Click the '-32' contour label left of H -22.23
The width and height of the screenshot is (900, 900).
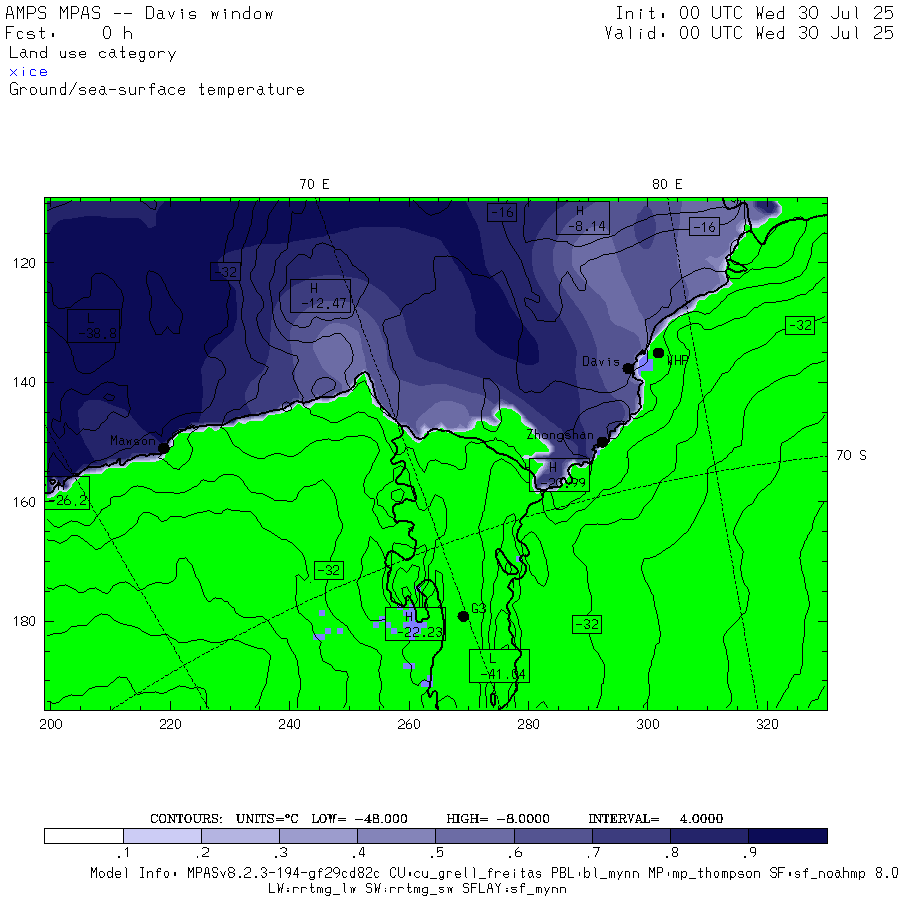pyautogui.click(x=329, y=570)
